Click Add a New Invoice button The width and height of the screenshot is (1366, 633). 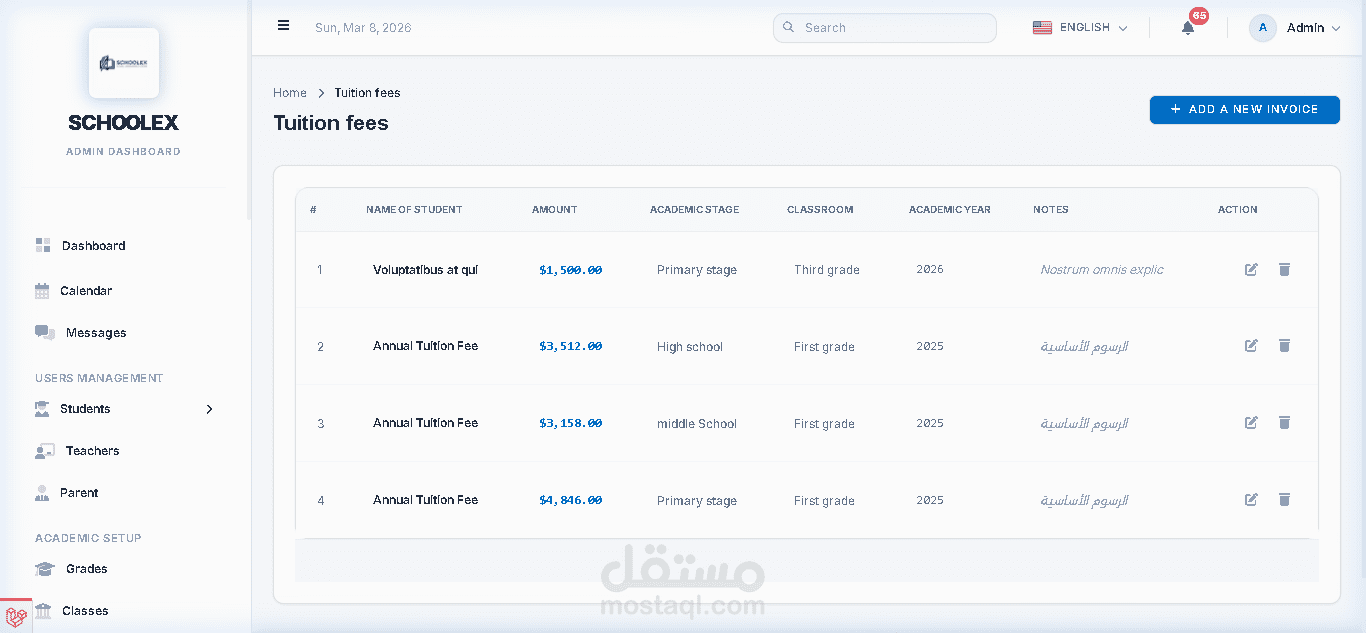click(1245, 110)
